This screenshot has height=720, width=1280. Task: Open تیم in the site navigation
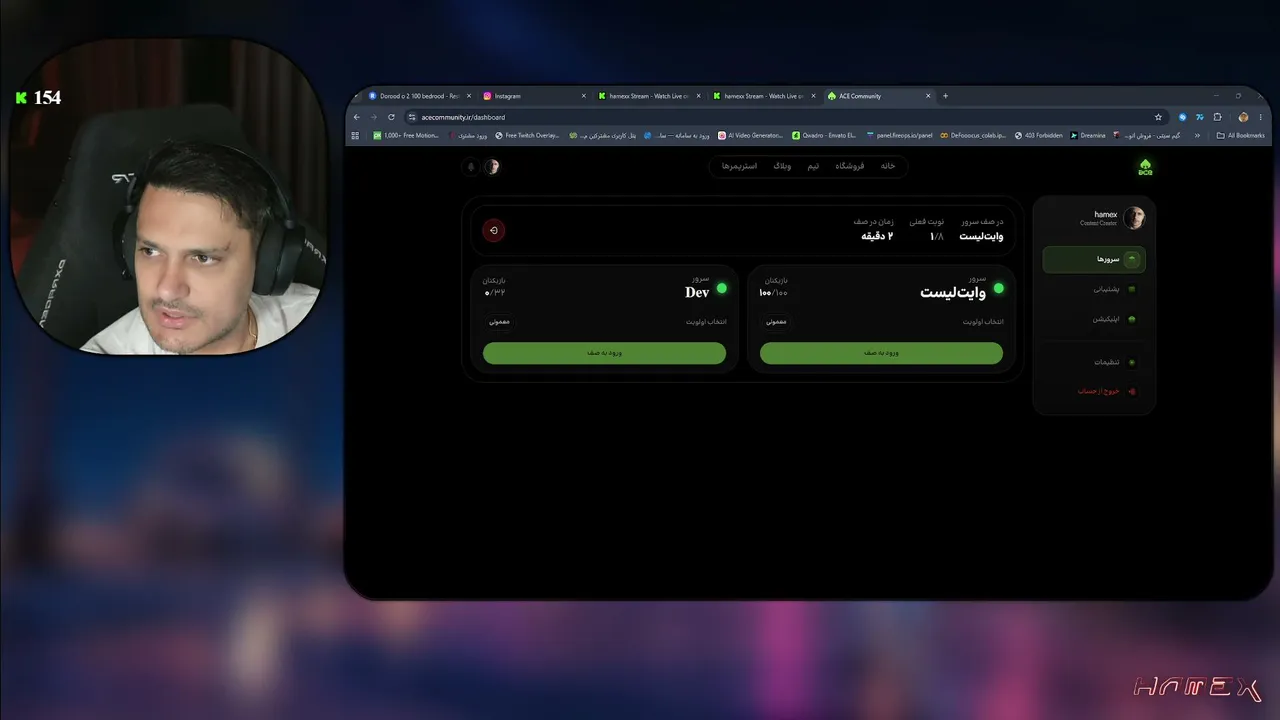(813, 166)
